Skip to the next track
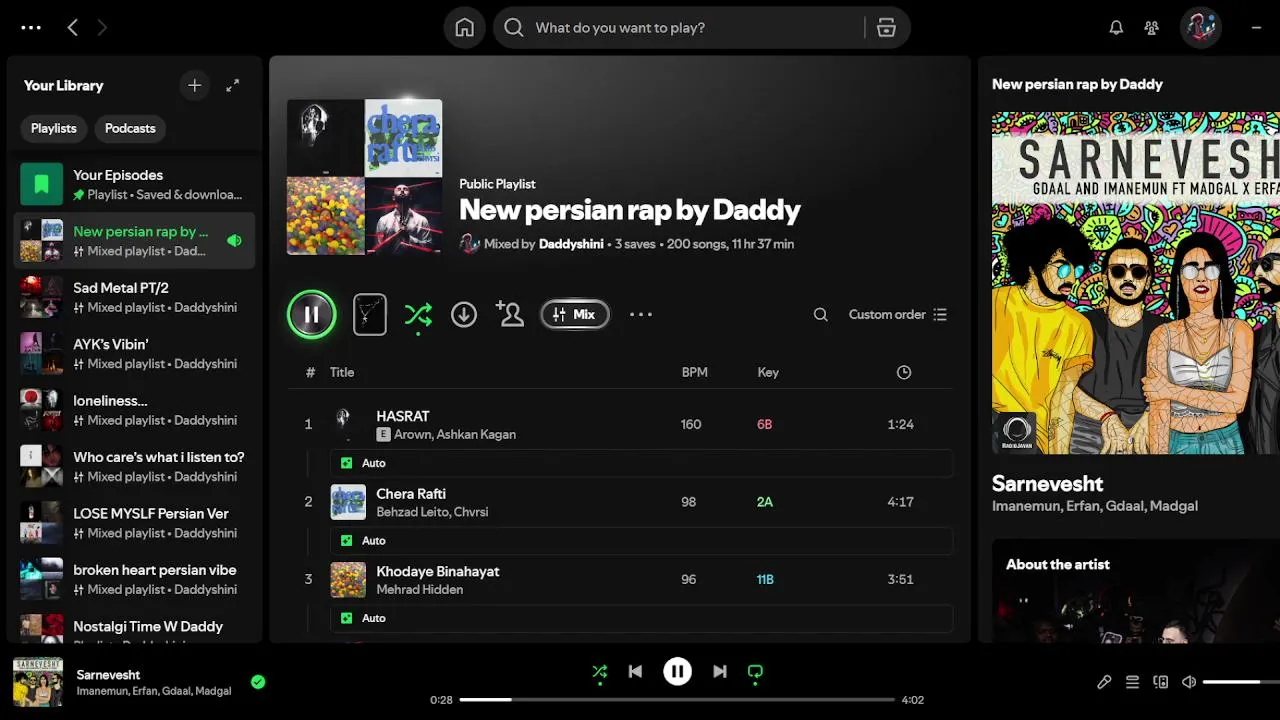The height and width of the screenshot is (720, 1280). [719, 672]
